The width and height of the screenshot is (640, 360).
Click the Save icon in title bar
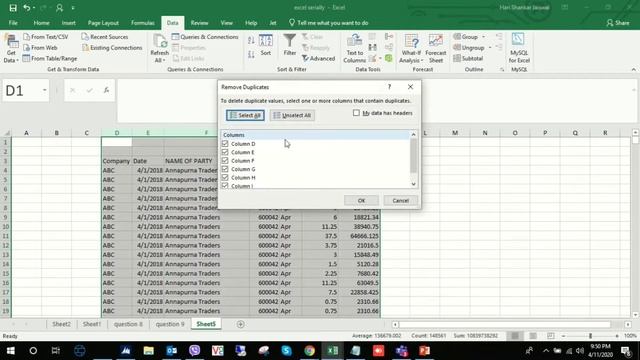click(13, 8)
